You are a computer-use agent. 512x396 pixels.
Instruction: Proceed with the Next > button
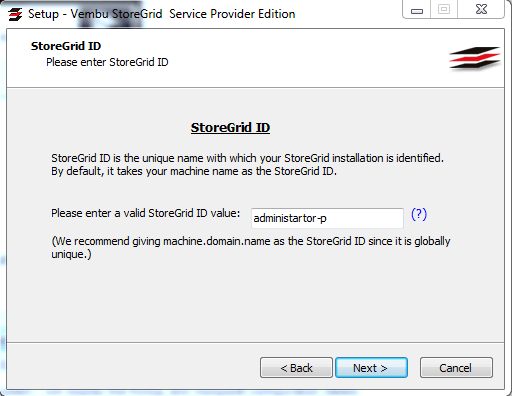371,368
